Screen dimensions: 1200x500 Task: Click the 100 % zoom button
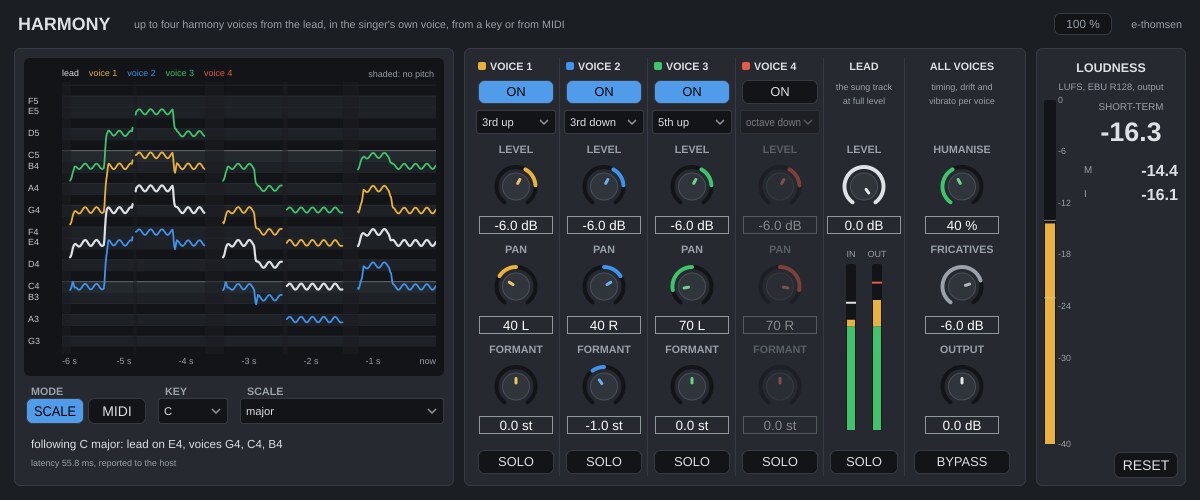click(x=1082, y=24)
